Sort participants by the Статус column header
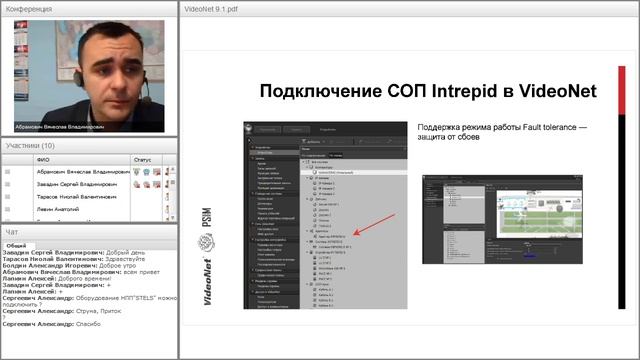This screenshot has height=360, width=640. [147, 160]
